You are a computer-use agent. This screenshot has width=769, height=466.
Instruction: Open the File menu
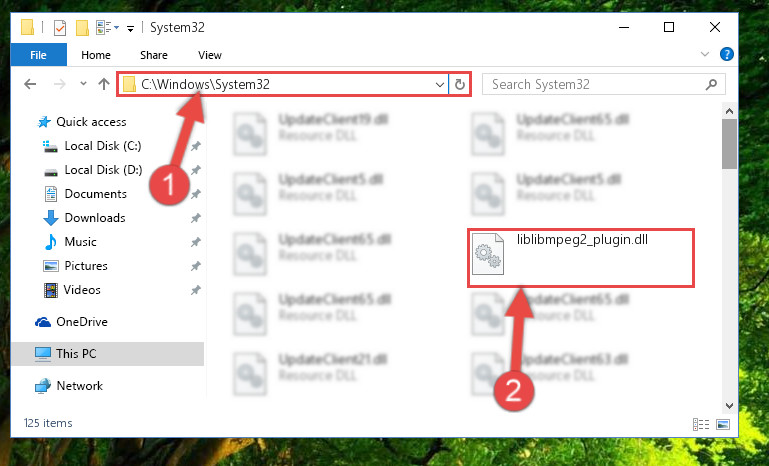[38, 55]
